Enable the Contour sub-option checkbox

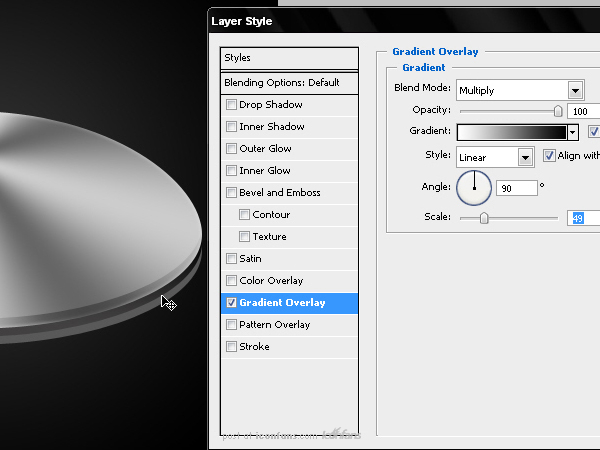(x=244, y=214)
